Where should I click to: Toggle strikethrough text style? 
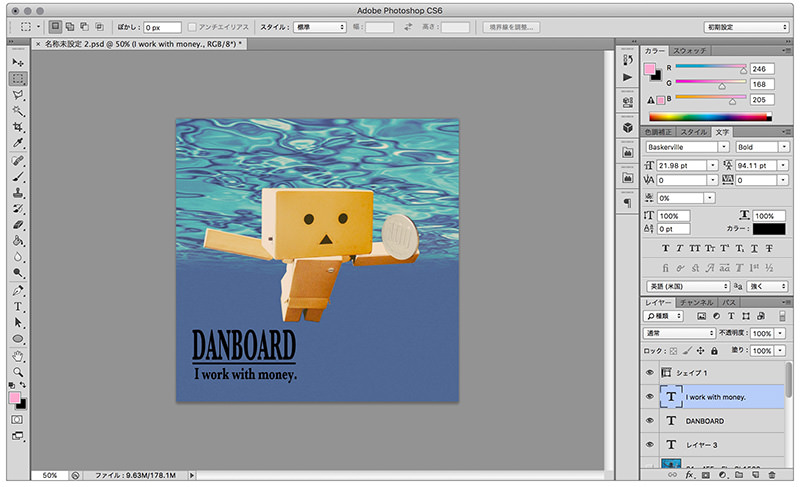pos(769,248)
